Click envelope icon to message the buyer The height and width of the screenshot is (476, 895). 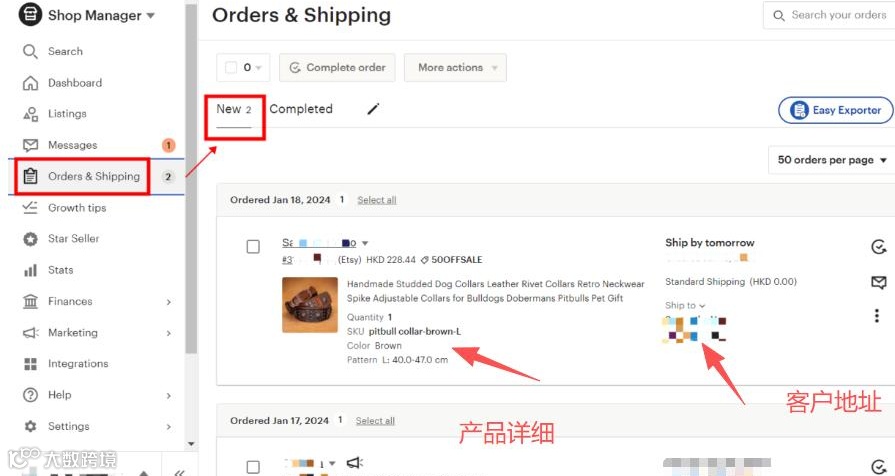point(878,282)
